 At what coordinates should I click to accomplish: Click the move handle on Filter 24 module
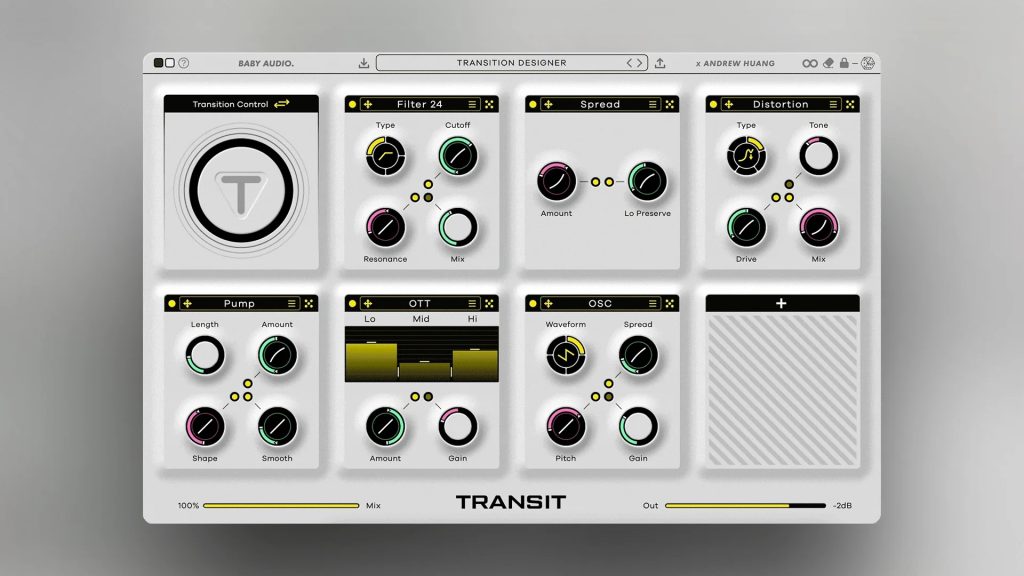click(367, 104)
